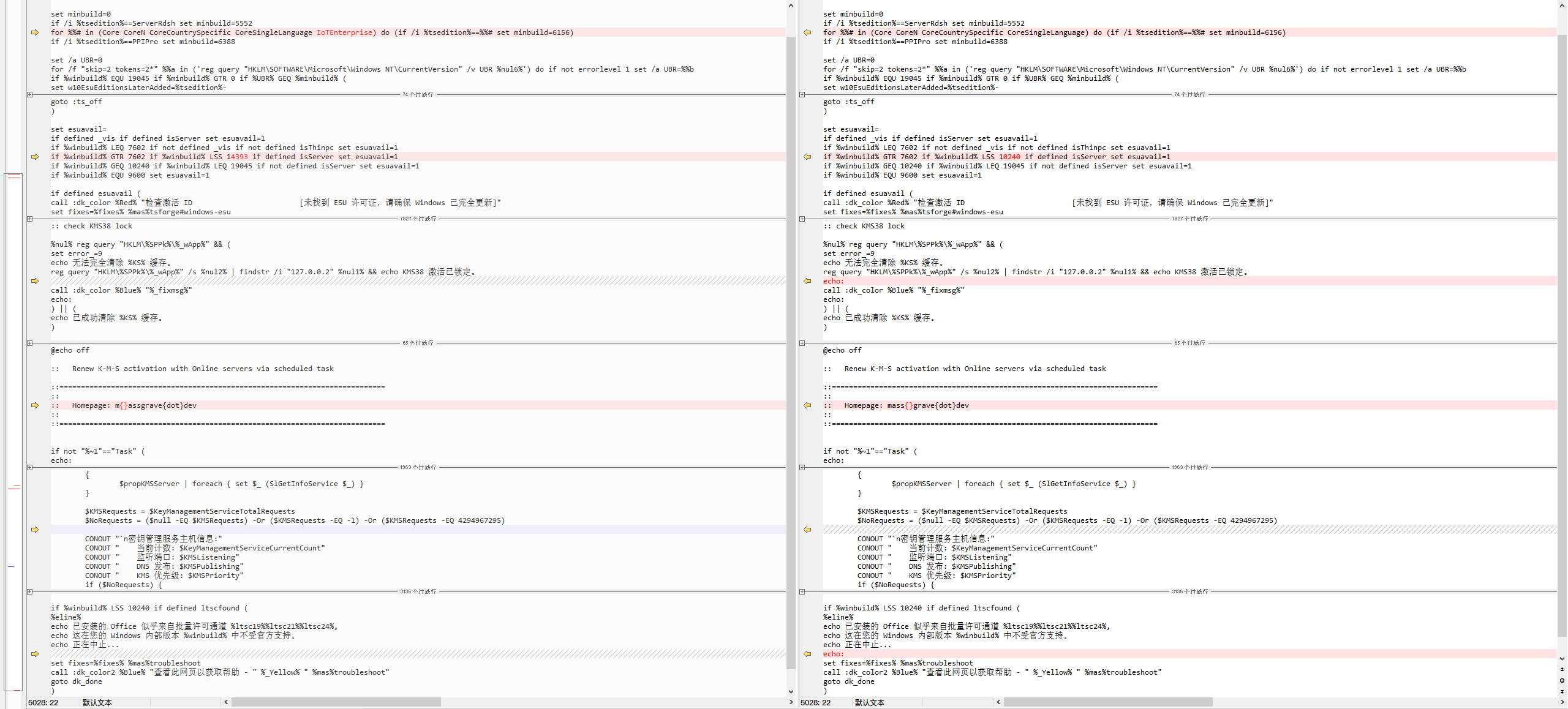Click the round circle button between difference arrows
The image size is (1568, 709).
coord(1562,680)
